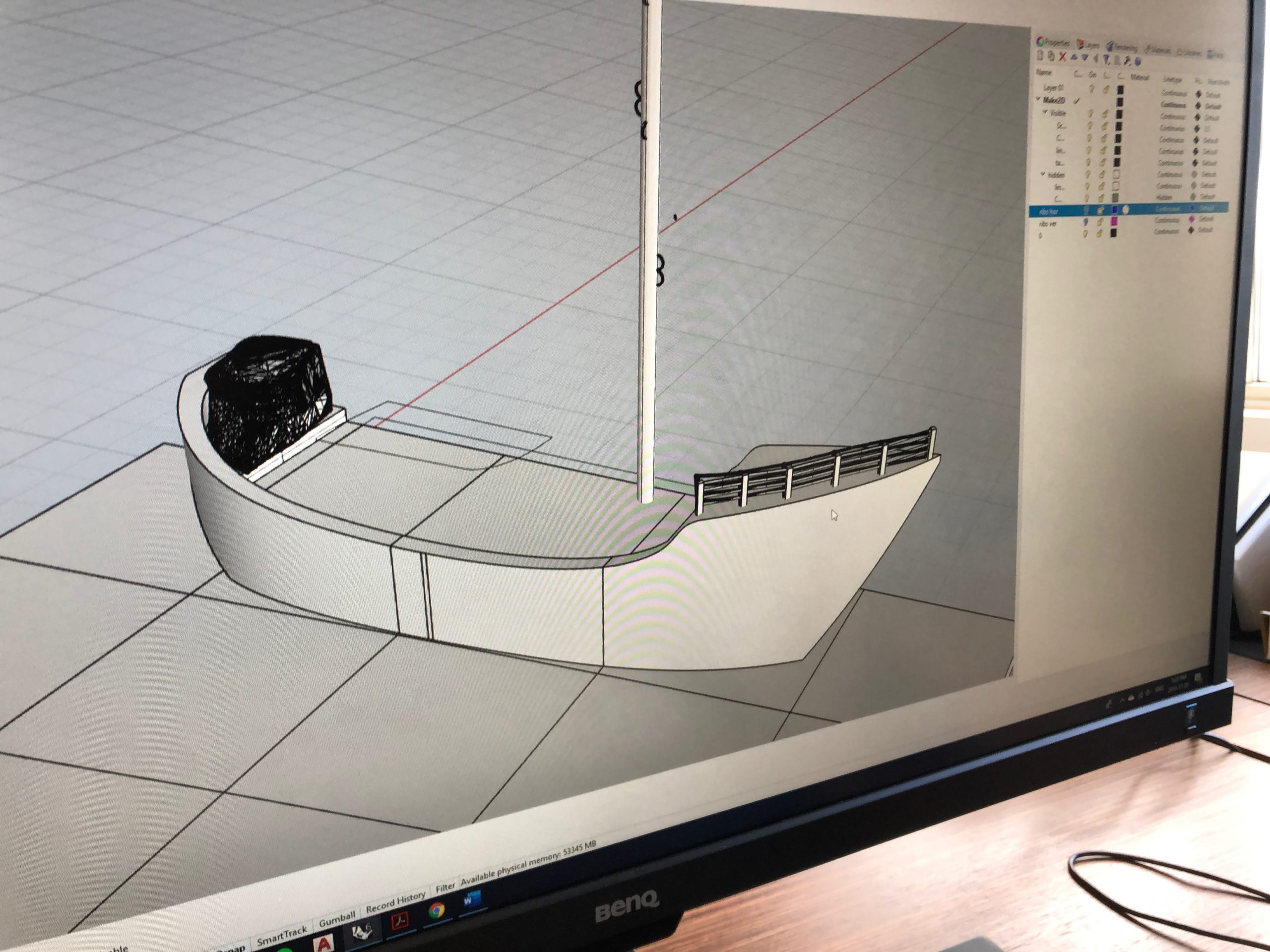Click the red X delete layer icon
Screen dimensions: 1270x952
coord(1062,56)
